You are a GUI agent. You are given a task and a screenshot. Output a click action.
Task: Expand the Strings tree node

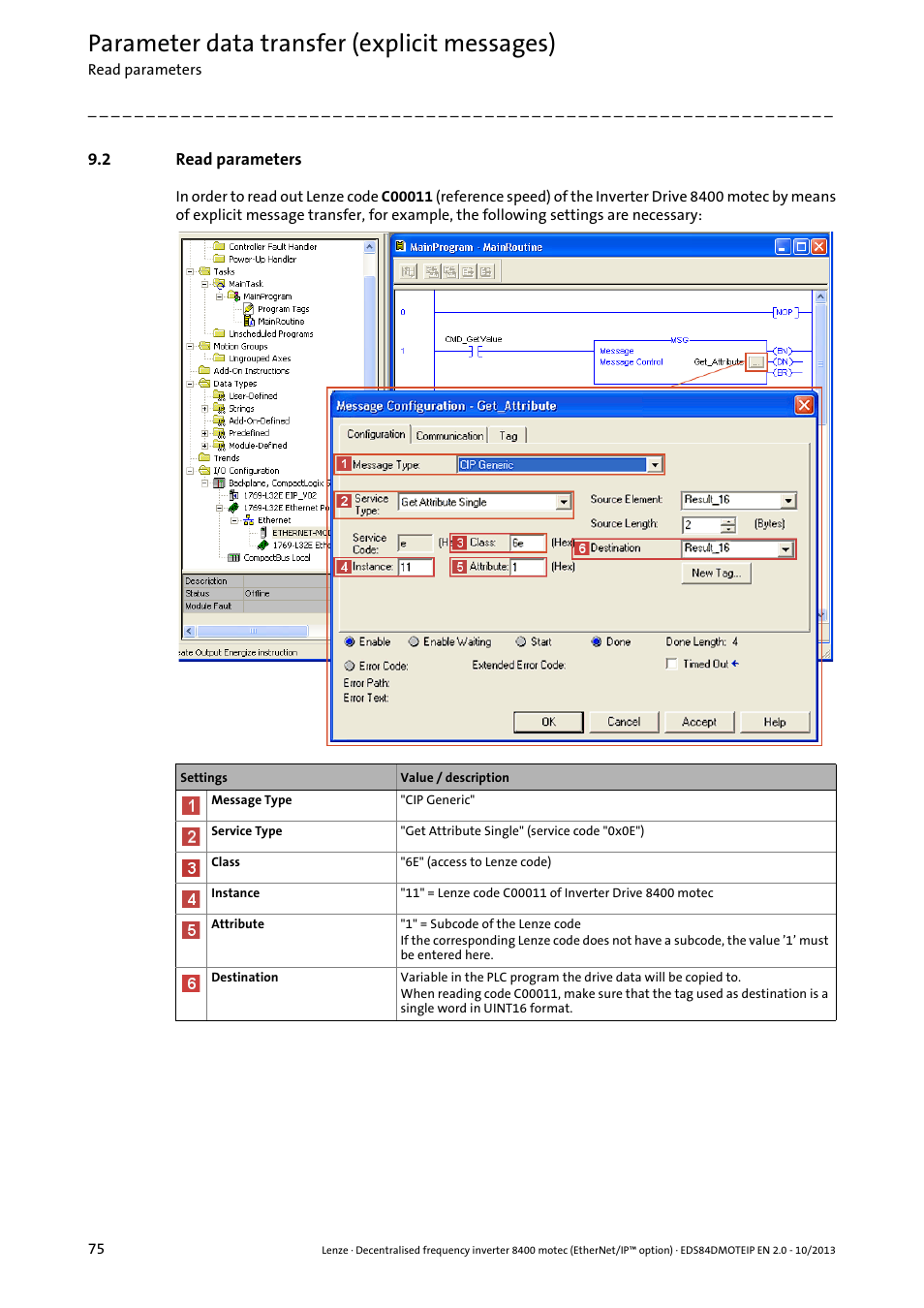coord(204,408)
